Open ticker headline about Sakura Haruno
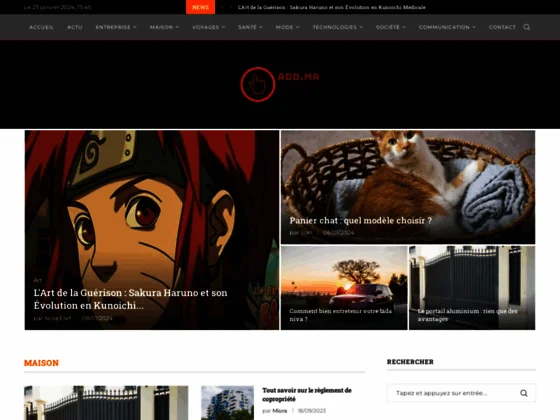Image resolution: width=560 pixels, height=420 pixels. [x=331, y=7]
